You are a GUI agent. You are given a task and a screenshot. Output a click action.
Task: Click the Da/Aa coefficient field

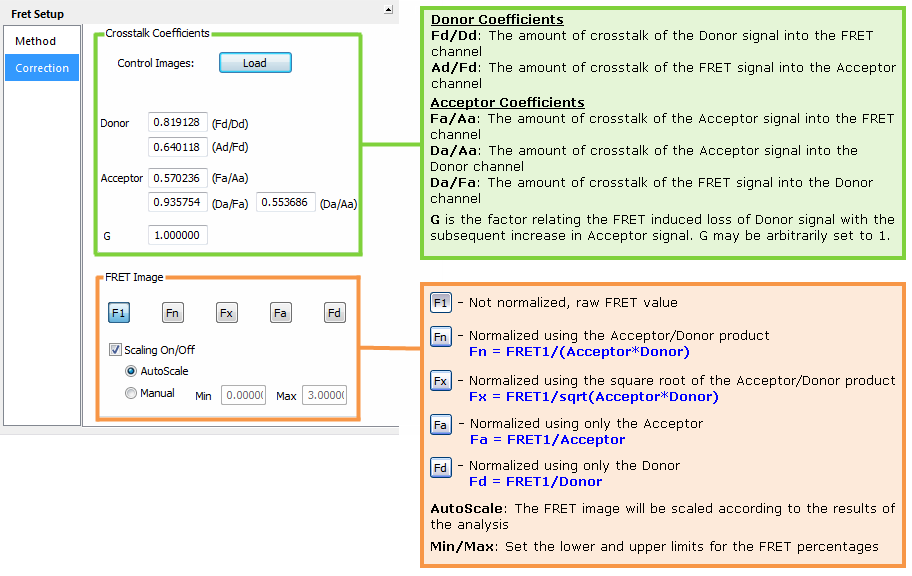pos(286,202)
